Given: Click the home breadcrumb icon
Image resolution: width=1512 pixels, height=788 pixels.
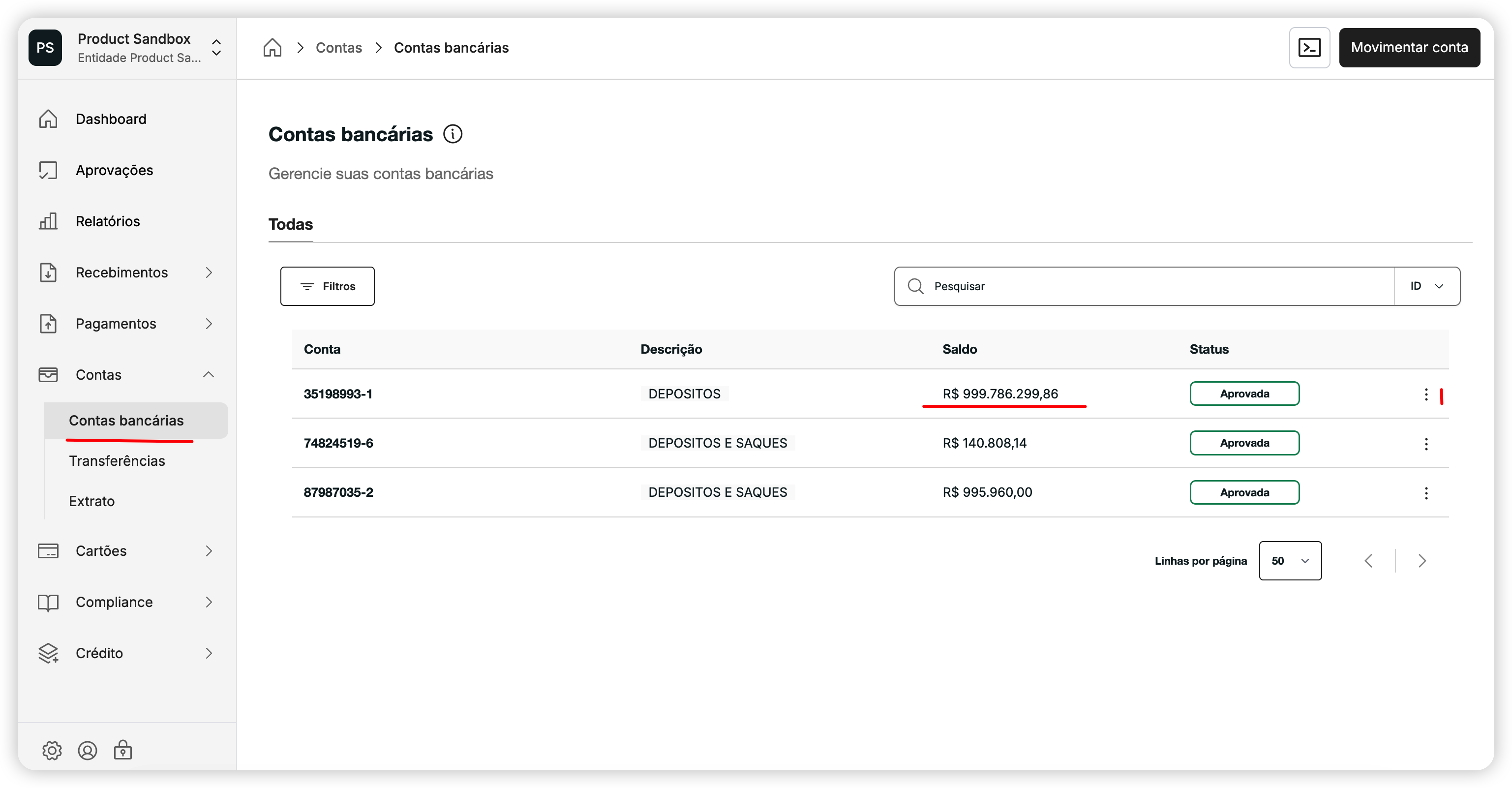Looking at the screenshot, I should click(x=272, y=48).
